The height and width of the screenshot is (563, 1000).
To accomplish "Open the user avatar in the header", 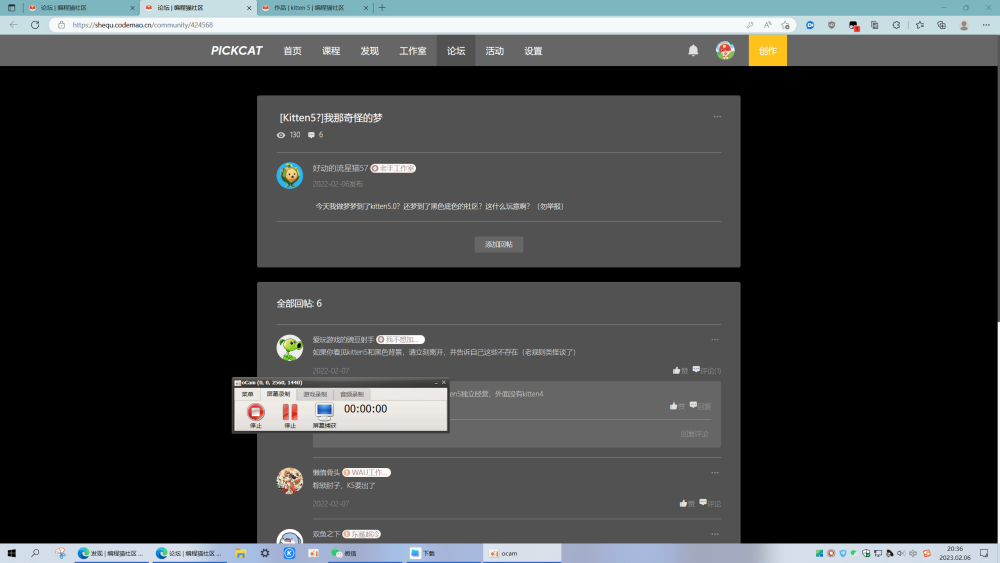I will (725, 50).
